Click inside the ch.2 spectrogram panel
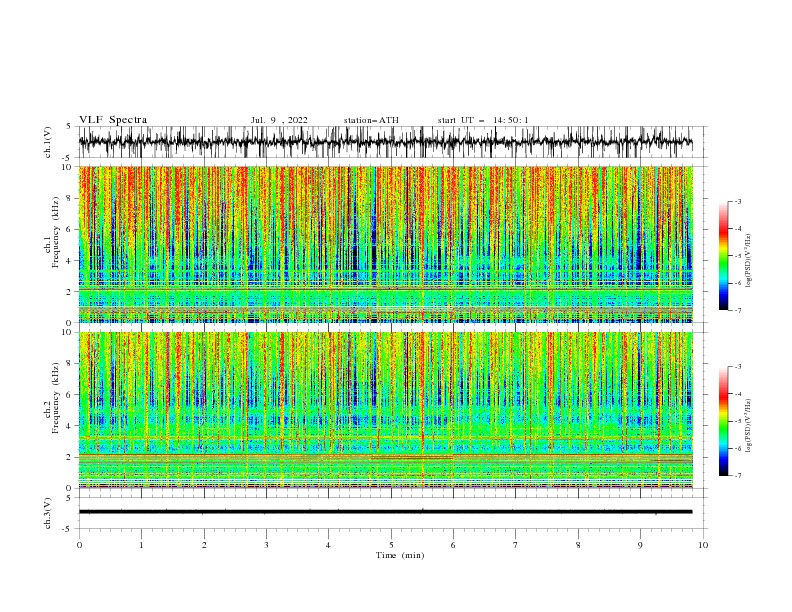792x612 pixels. tap(385, 410)
